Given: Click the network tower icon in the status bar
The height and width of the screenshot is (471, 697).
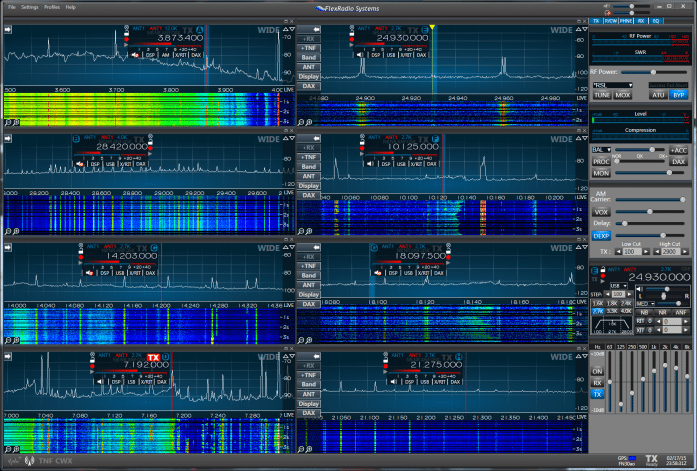Looking at the screenshot, I should point(30,461).
